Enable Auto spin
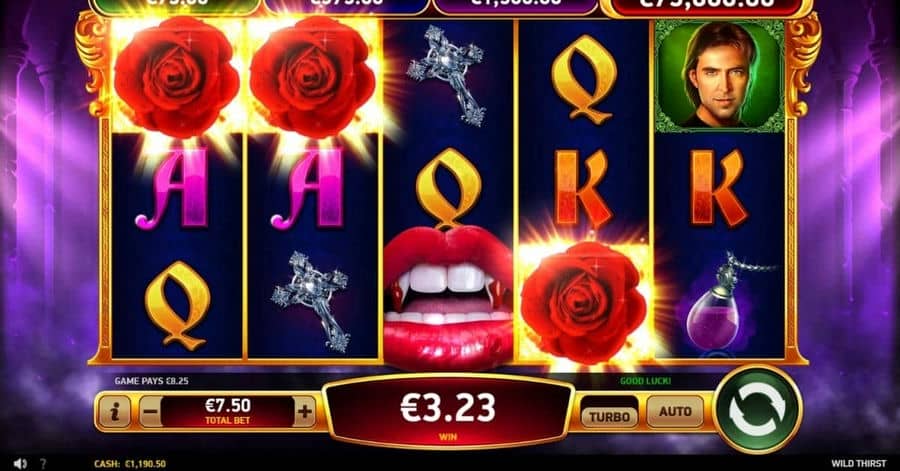This screenshot has height=471, width=900. (x=675, y=411)
